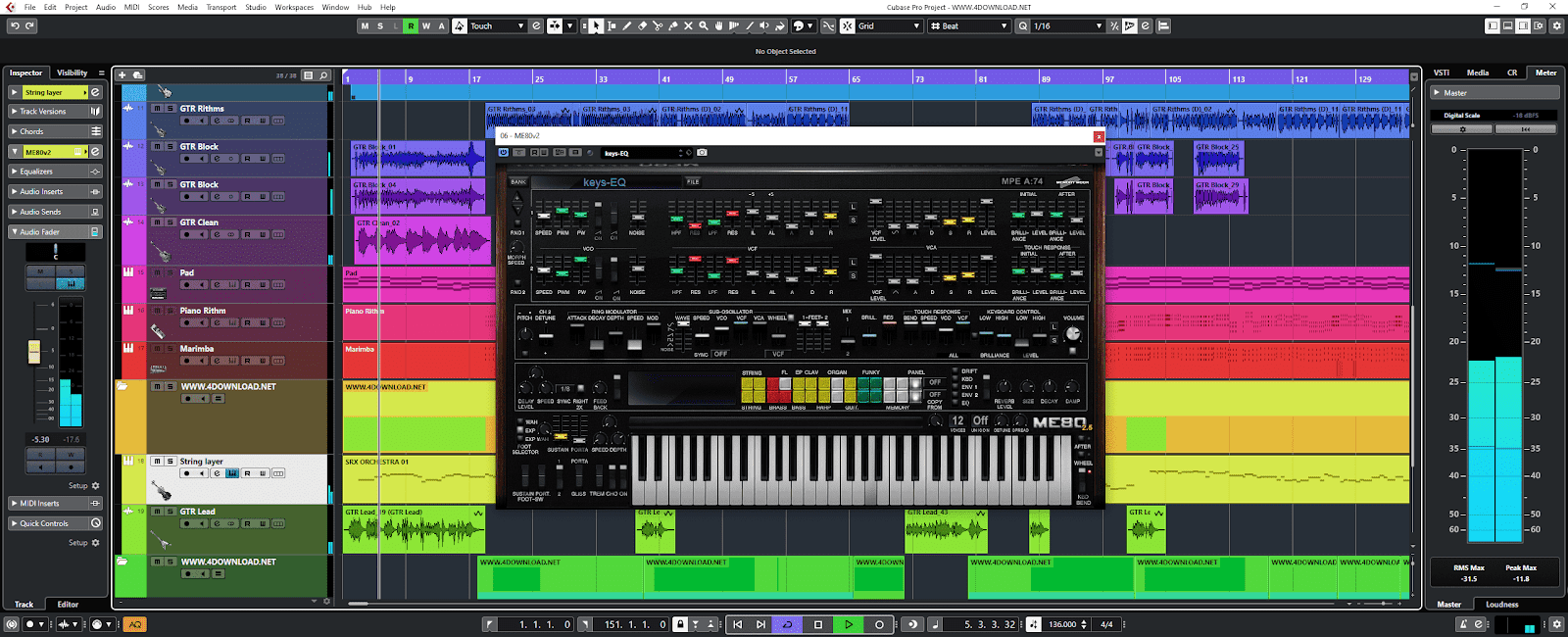Switch to the Media tab in right zone
This screenshot has height=637, width=1568.
tap(1478, 73)
